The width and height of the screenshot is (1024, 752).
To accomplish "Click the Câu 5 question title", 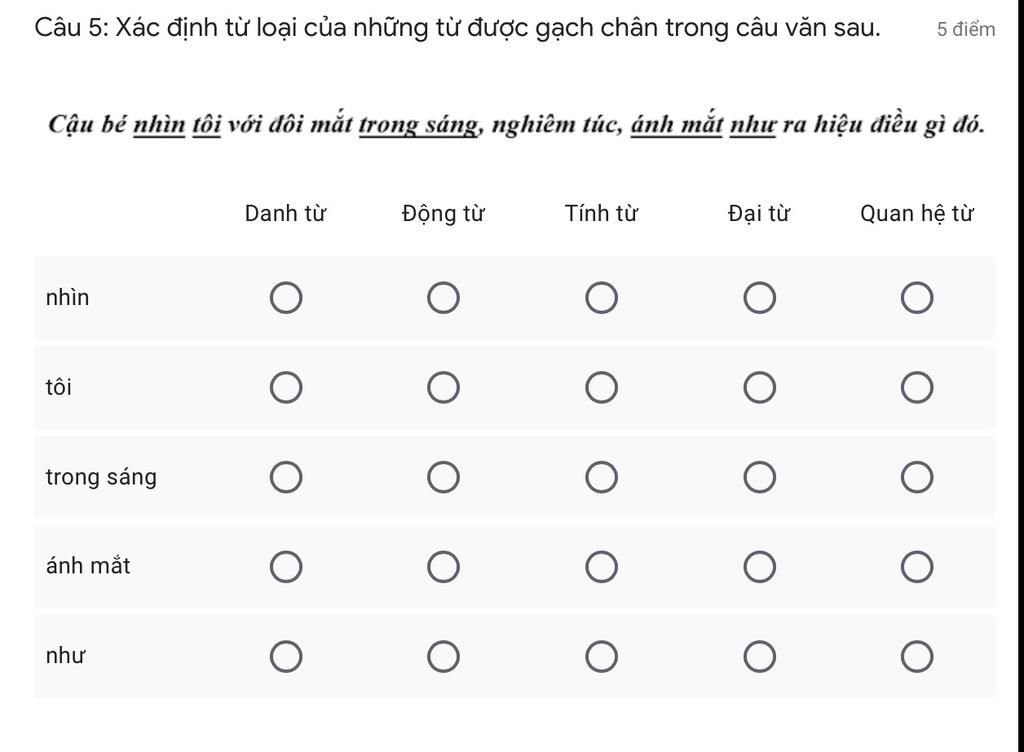I will pyautogui.click(x=457, y=28).
